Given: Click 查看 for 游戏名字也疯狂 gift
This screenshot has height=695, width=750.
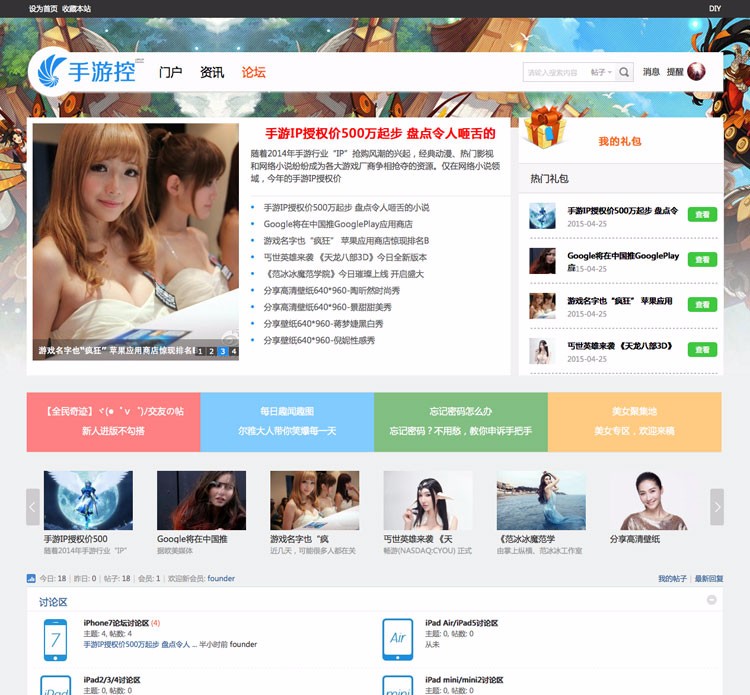Looking at the screenshot, I should point(702,304).
